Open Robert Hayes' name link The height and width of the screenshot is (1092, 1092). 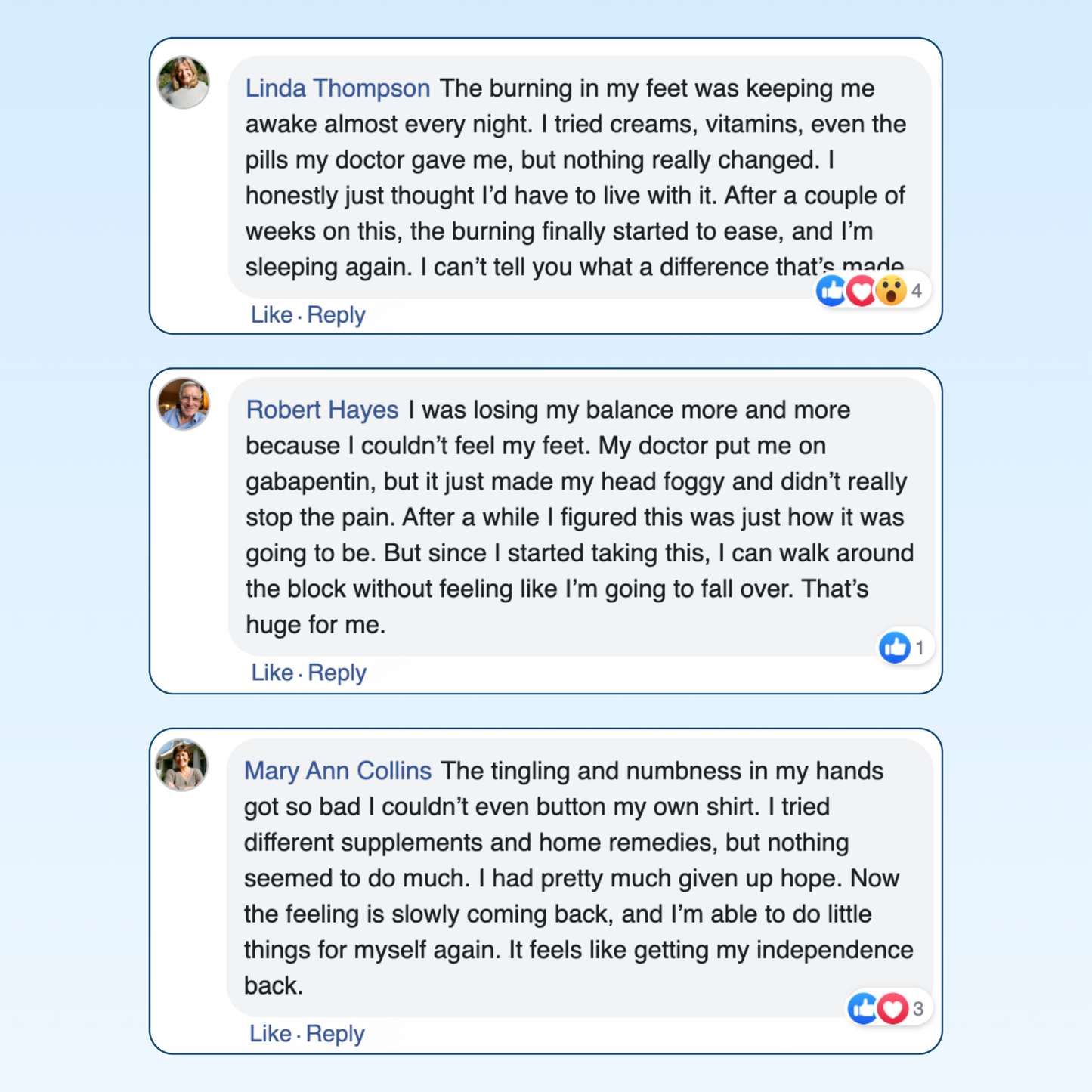(x=322, y=410)
